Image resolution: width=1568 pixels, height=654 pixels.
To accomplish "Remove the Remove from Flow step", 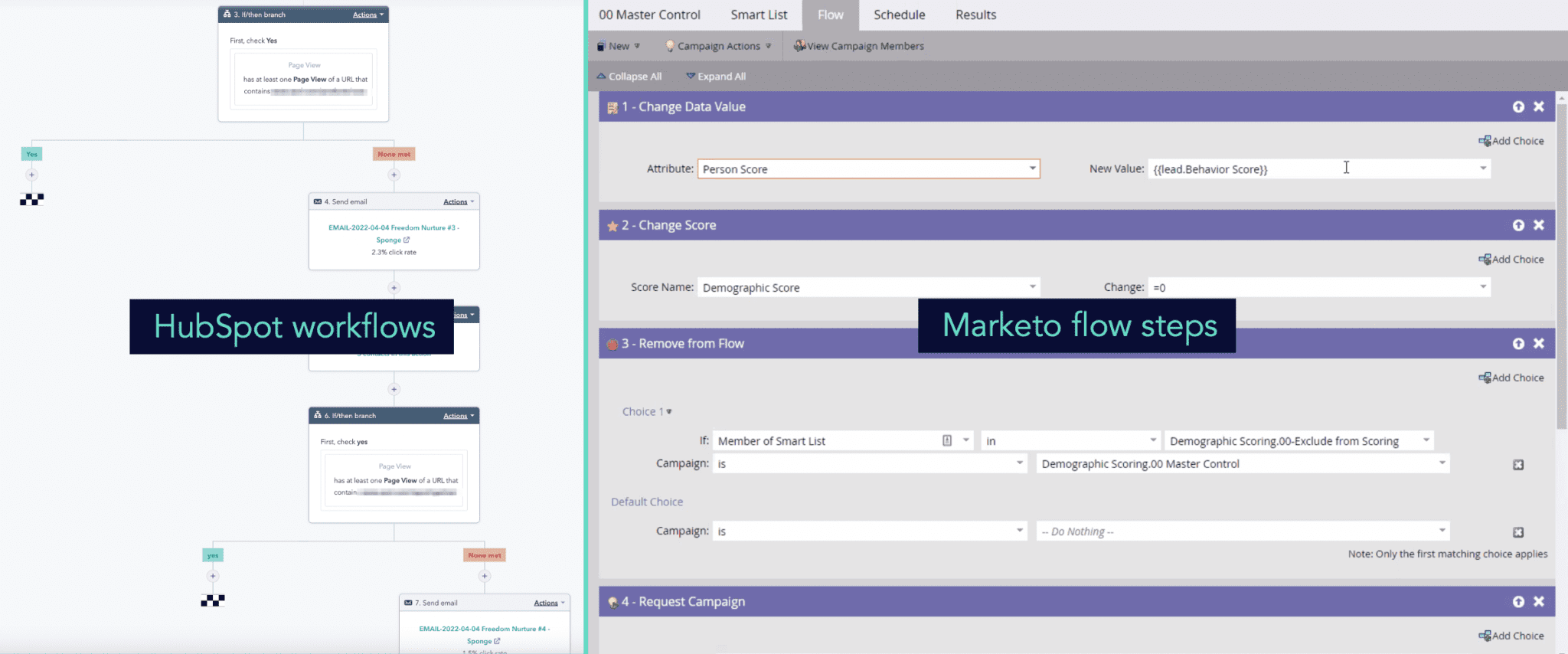I will click(x=1539, y=344).
